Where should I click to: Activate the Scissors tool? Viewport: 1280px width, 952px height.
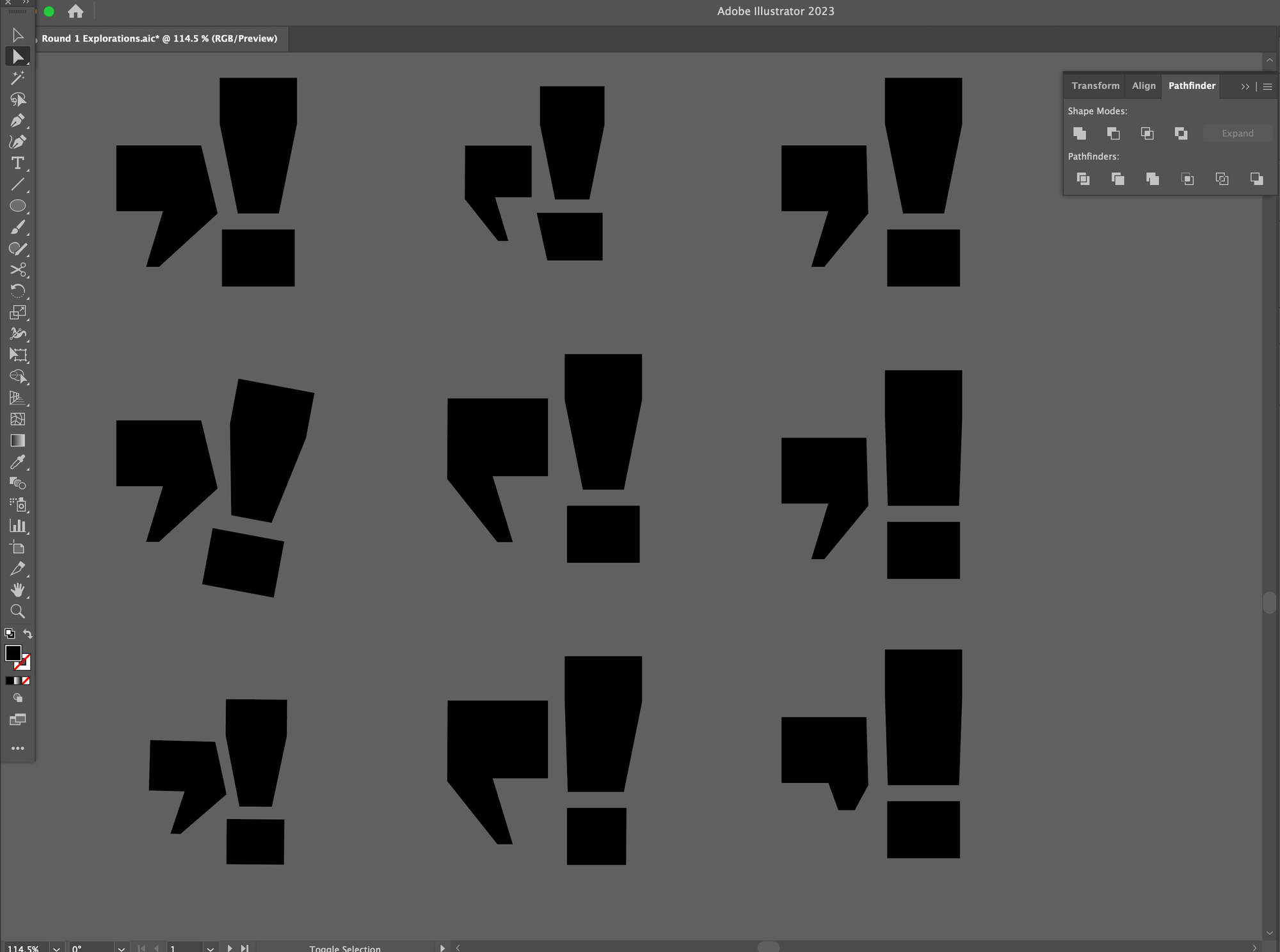[17, 269]
